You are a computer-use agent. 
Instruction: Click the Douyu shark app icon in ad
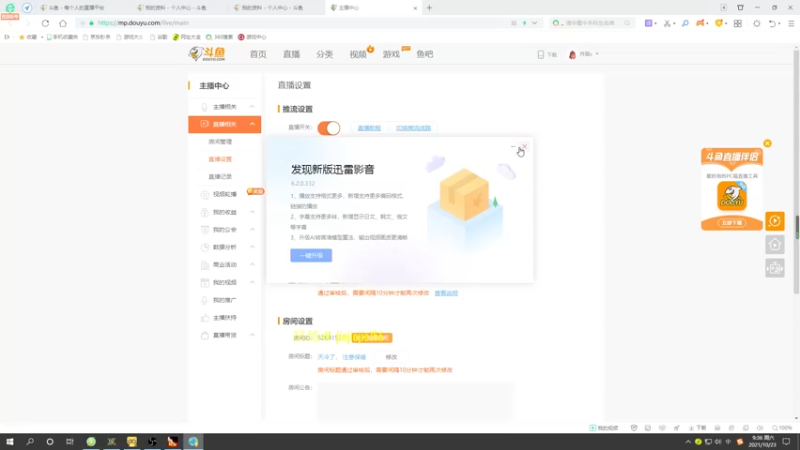click(x=732, y=196)
